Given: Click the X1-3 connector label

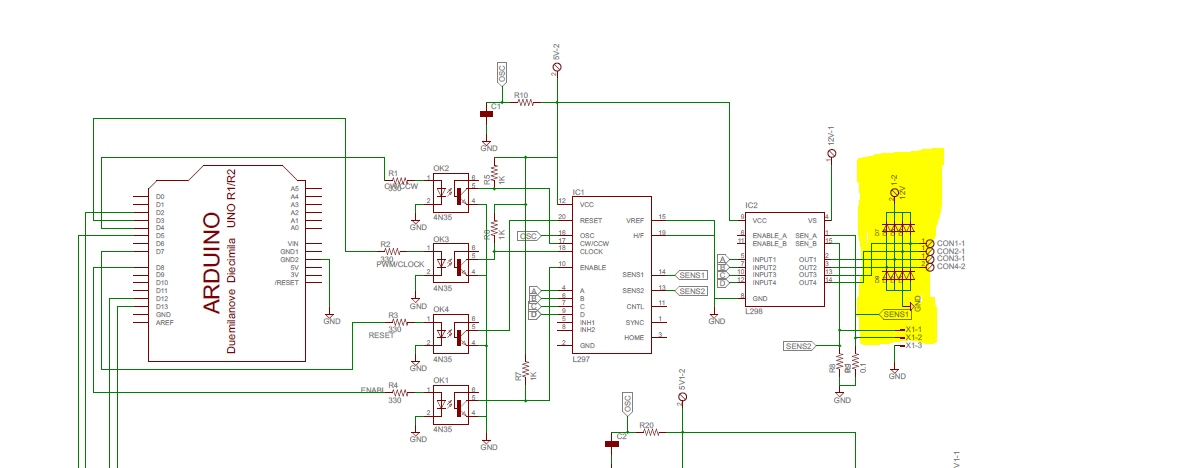Looking at the screenshot, I should (914, 345).
